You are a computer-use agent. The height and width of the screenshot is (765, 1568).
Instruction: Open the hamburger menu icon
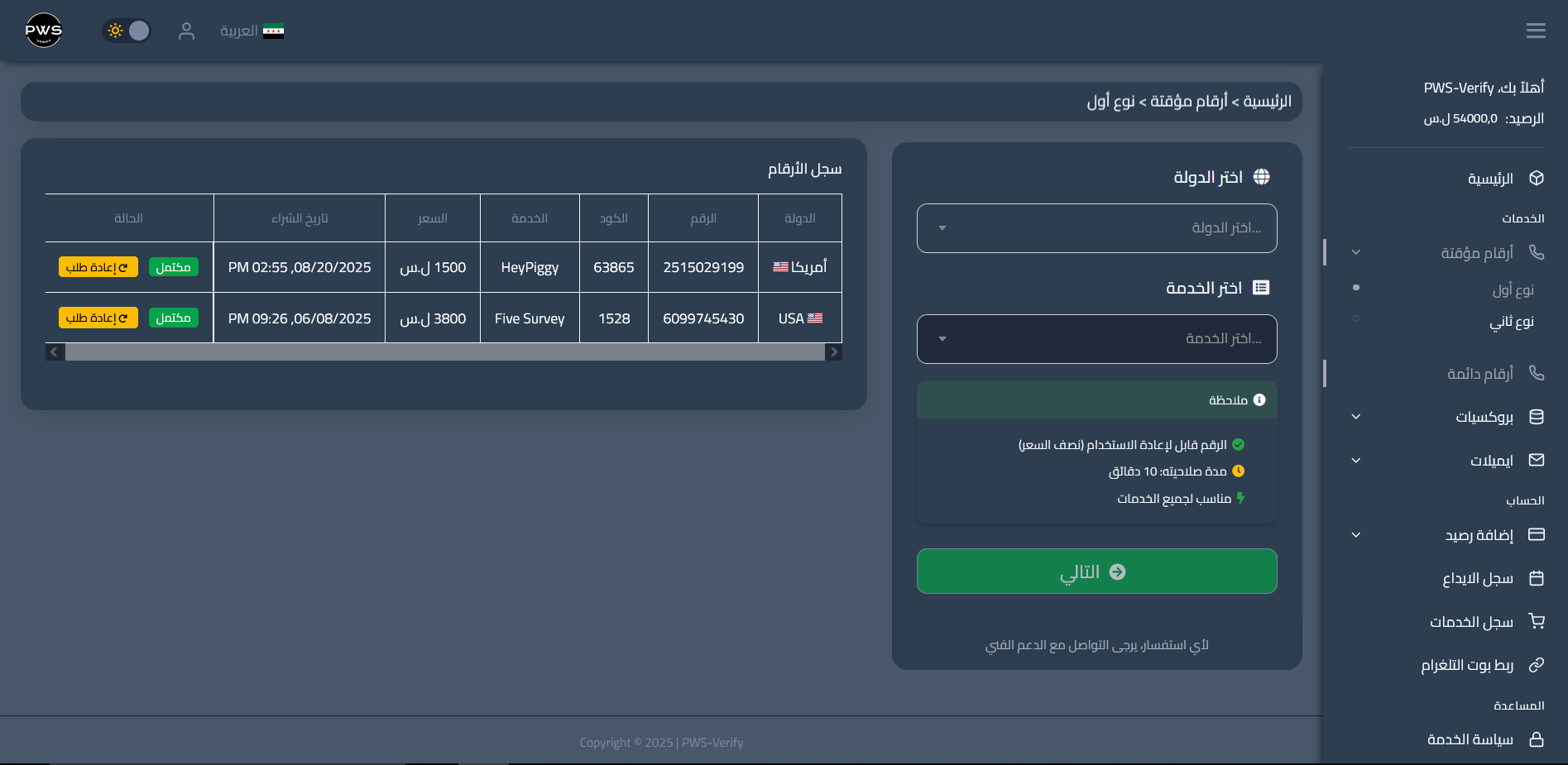(x=1536, y=30)
